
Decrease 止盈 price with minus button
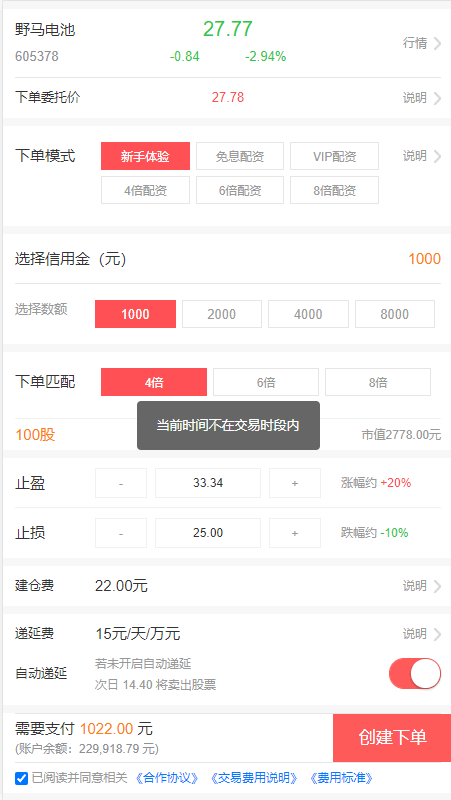(121, 483)
